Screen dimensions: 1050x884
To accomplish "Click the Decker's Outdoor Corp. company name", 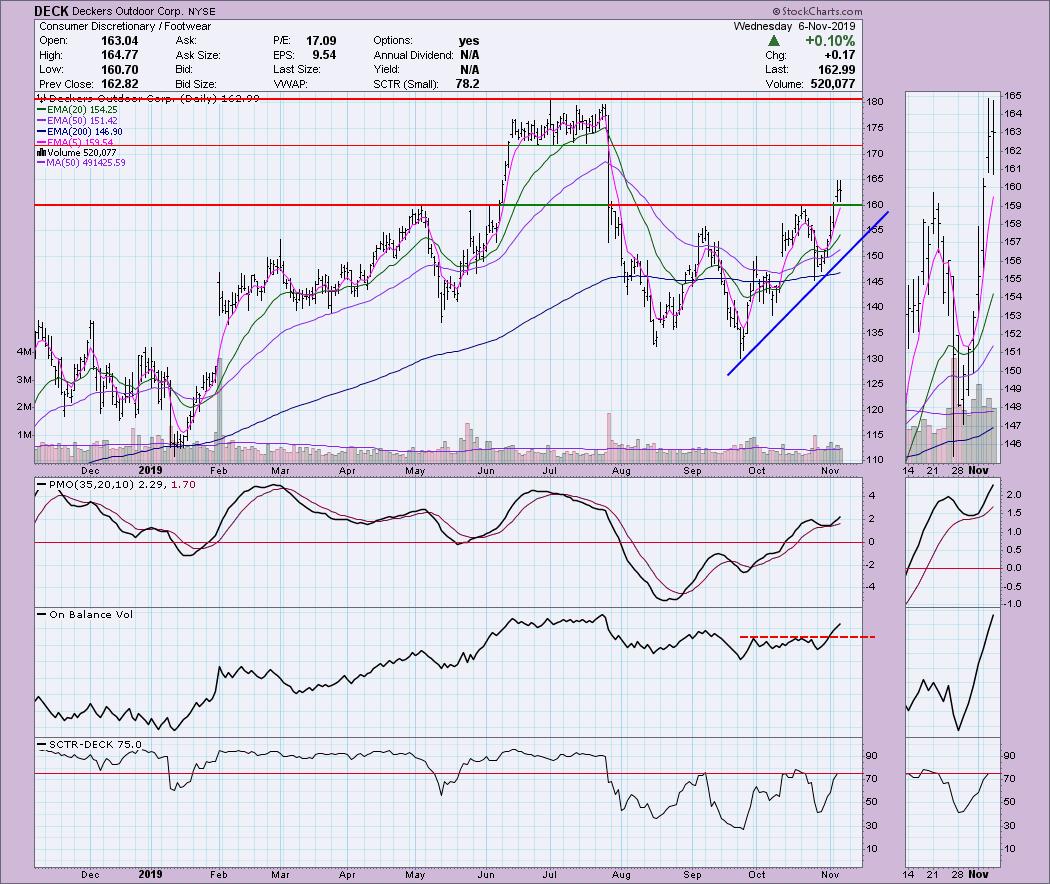I will point(127,11).
